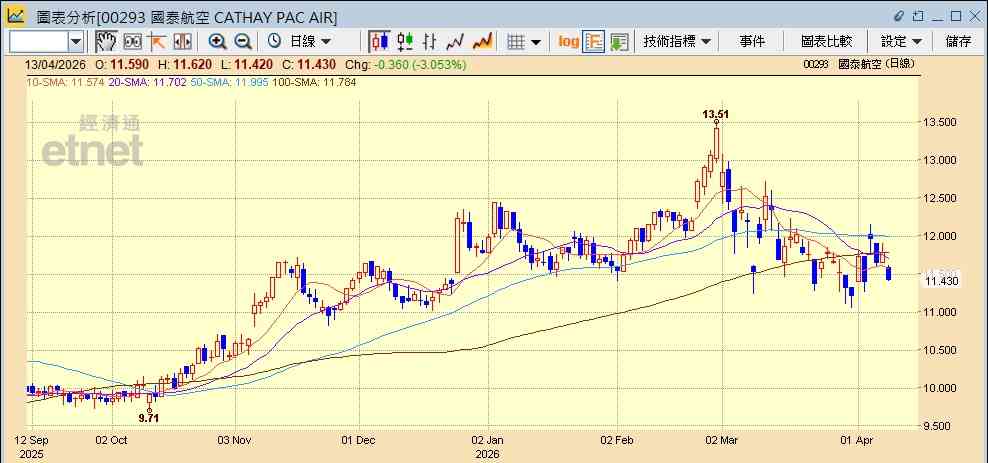Switch to red-green candlestick chart
This screenshot has height=463, width=988.
tap(405, 42)
